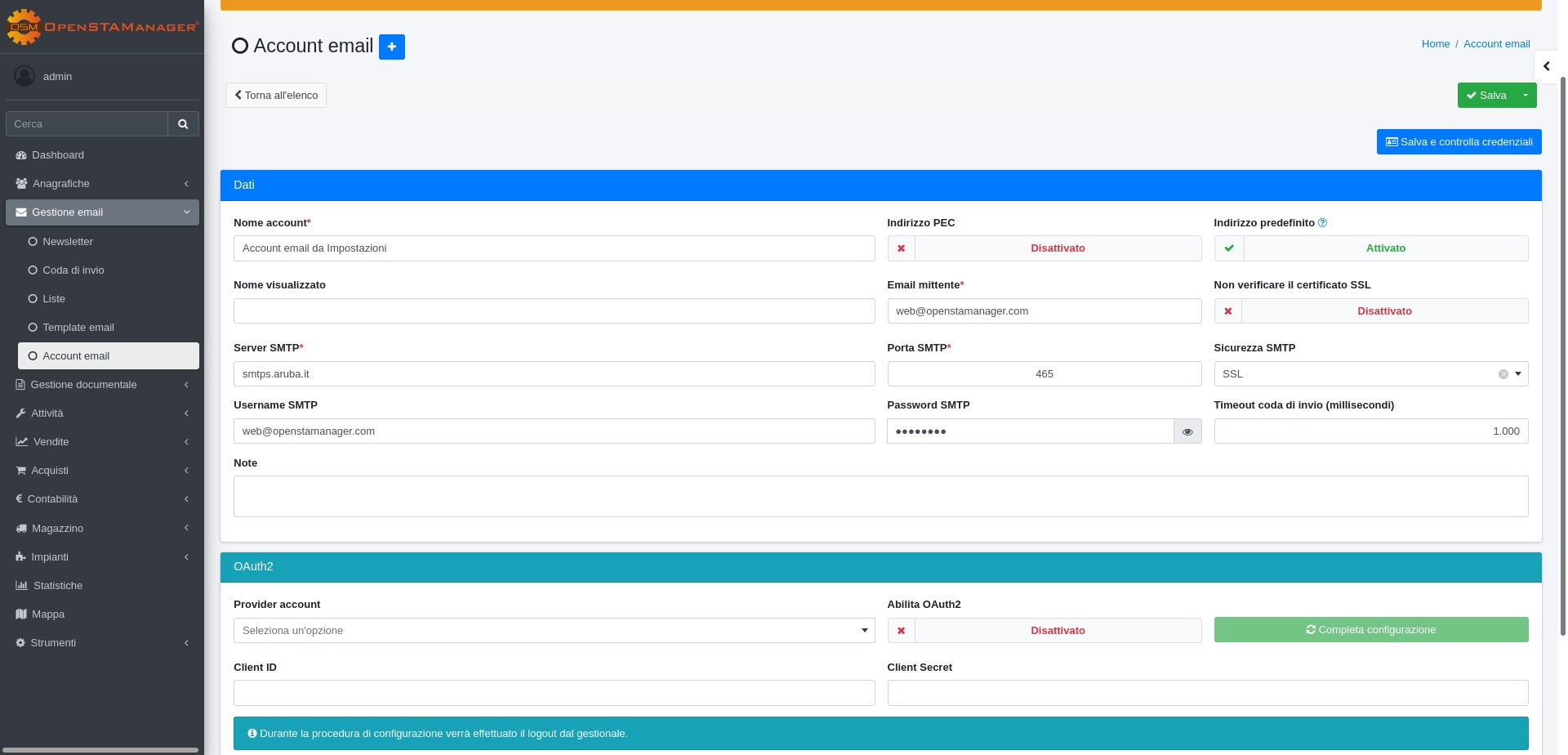Toggle the Indirizzo PEC switch

[1044, 248]
